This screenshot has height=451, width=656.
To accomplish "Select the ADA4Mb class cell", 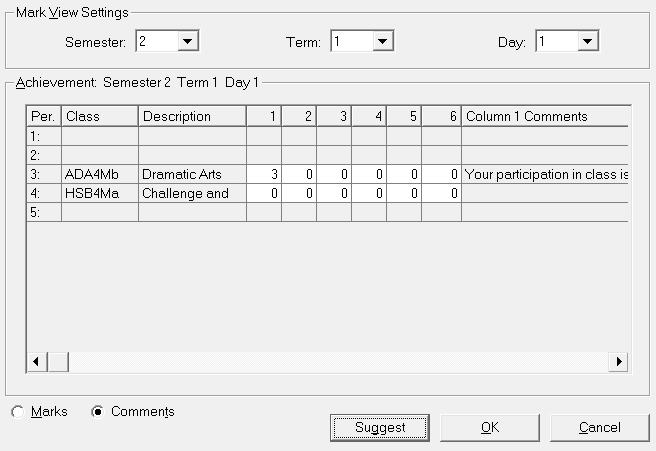I will point(99,174).
